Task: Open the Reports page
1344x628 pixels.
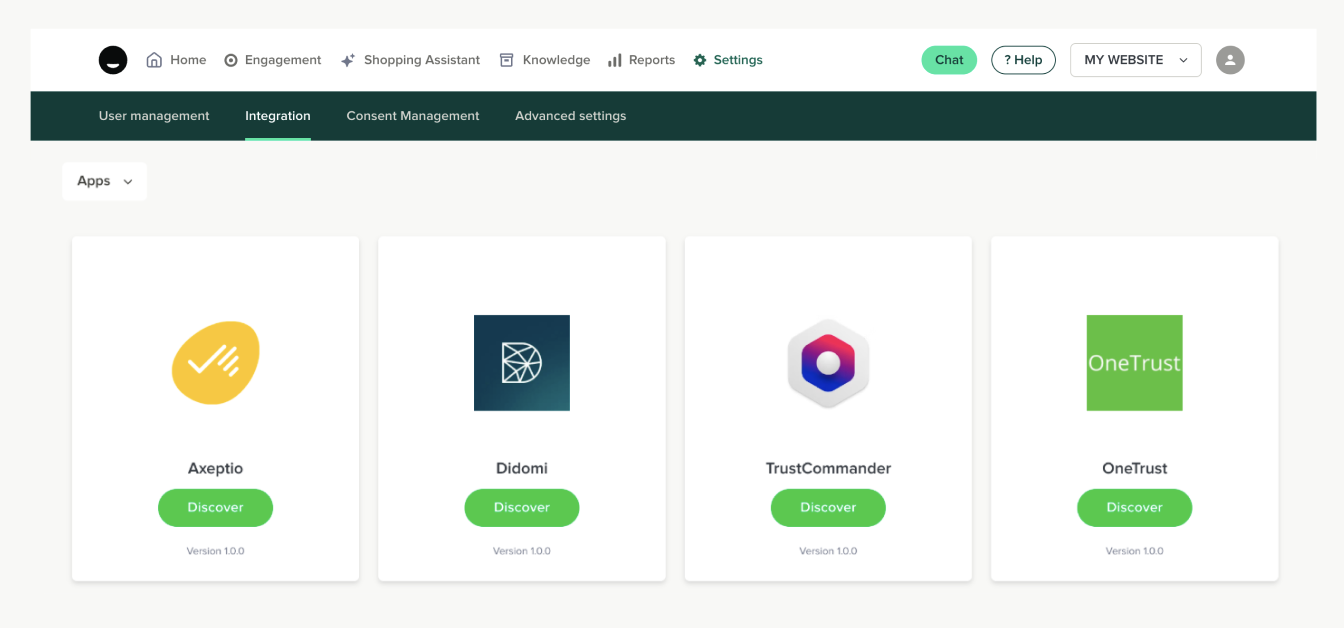Action: click(641, 60)
